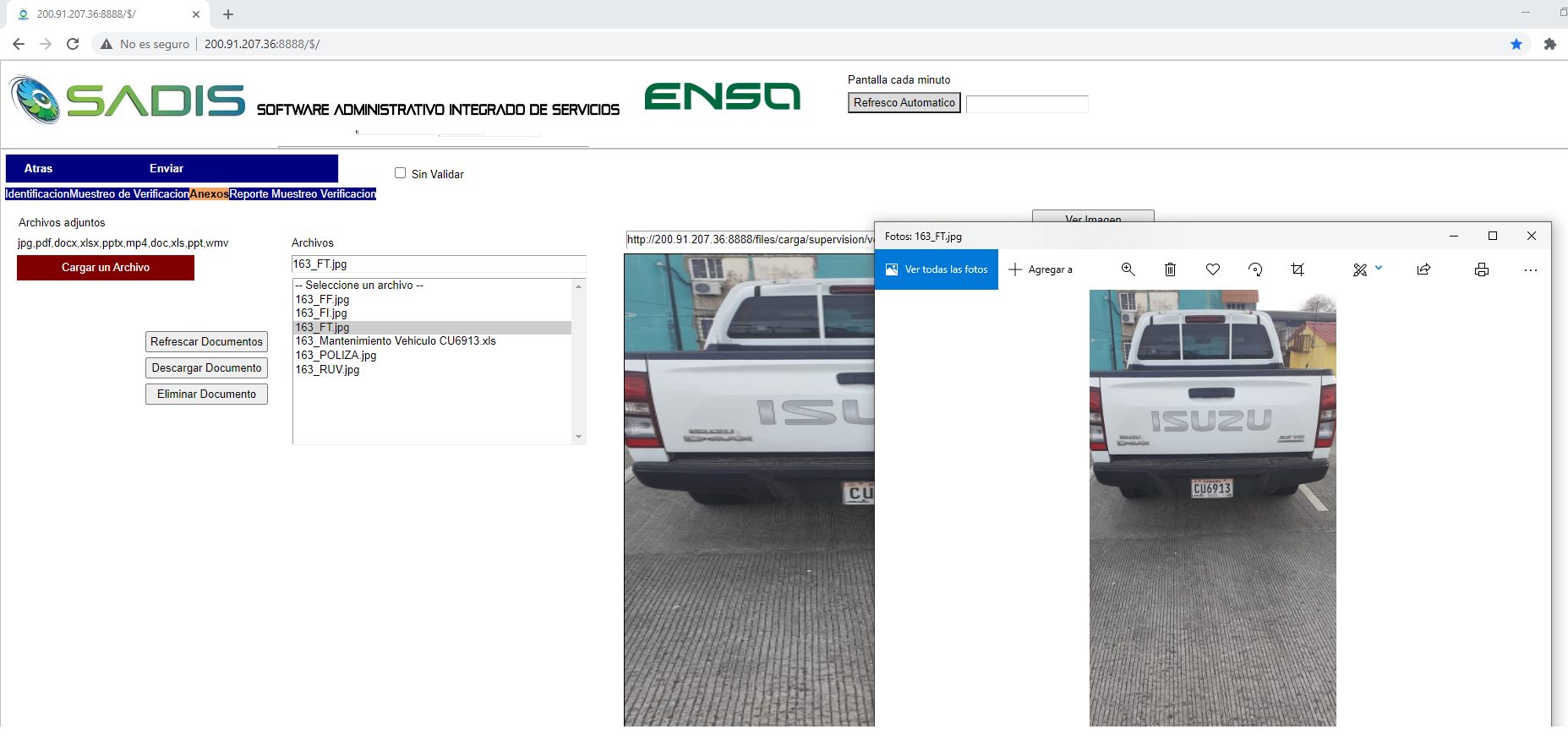Click the Isuzu photo in Fotos viewer
Viewport: 1568px width, 740px height.
point(1213,508)
